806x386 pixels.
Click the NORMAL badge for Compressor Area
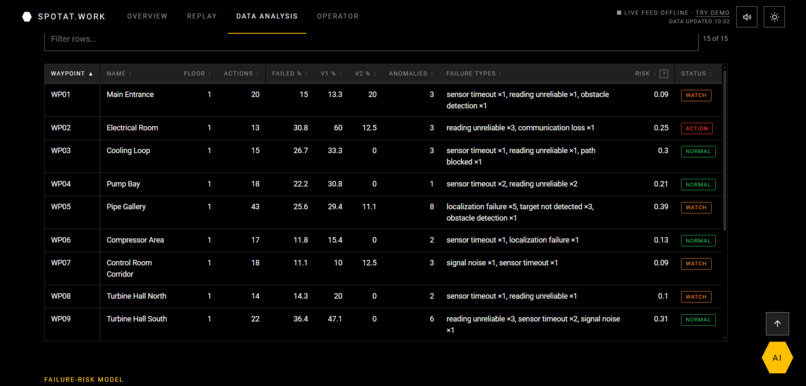tap(698, 241)
